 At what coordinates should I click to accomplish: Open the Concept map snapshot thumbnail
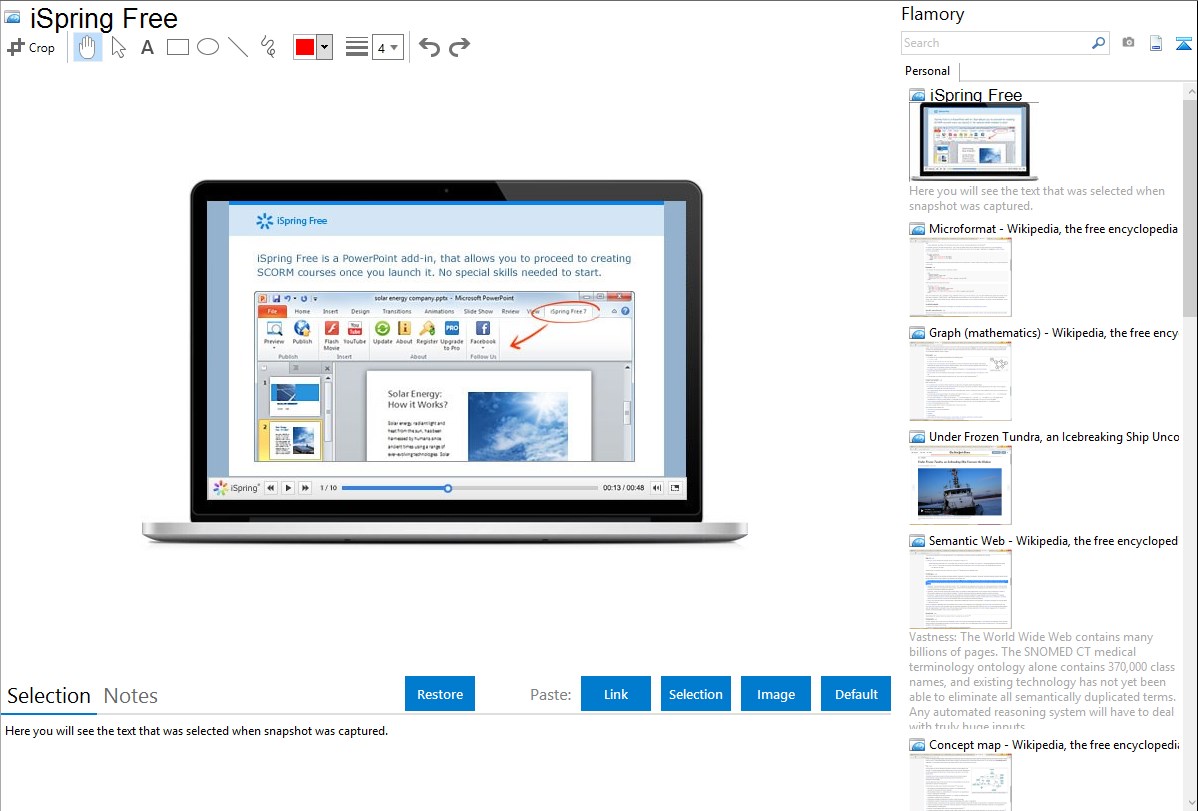pyautogui.click(x=960, y=782)
